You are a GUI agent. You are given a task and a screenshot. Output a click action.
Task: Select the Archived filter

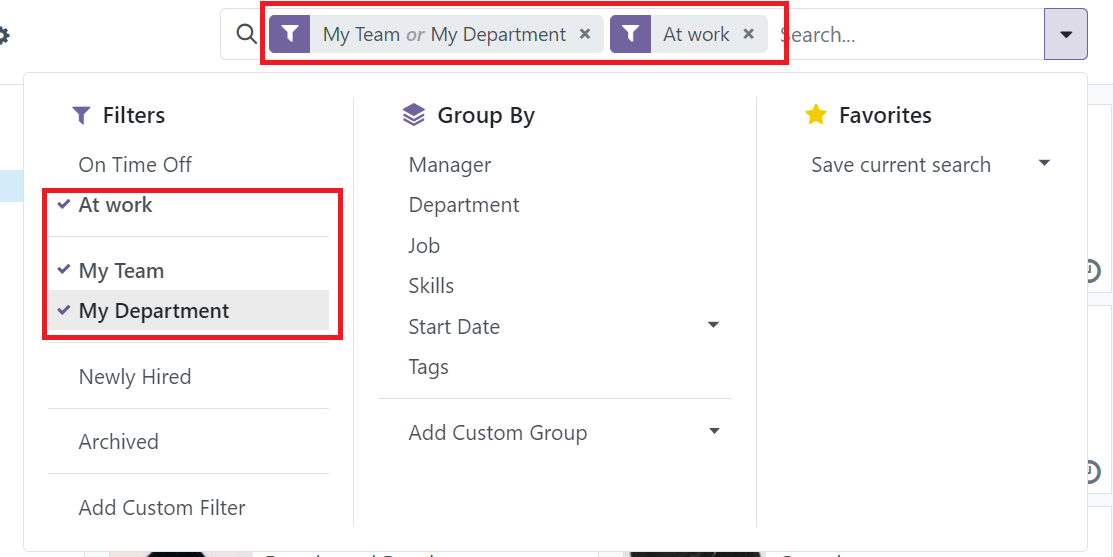[x=118, y=442]
